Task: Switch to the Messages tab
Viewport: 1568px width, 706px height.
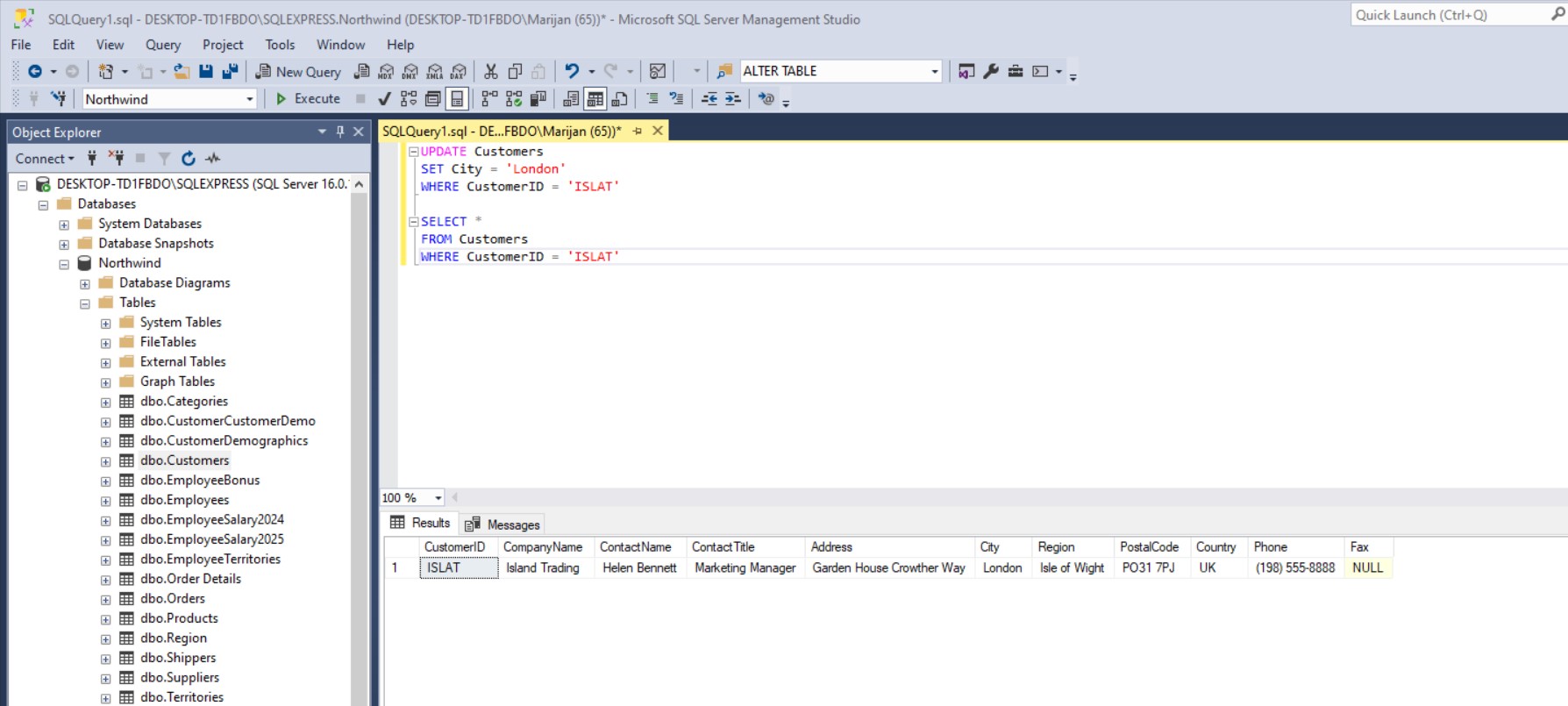Action: tap(502, 524)
